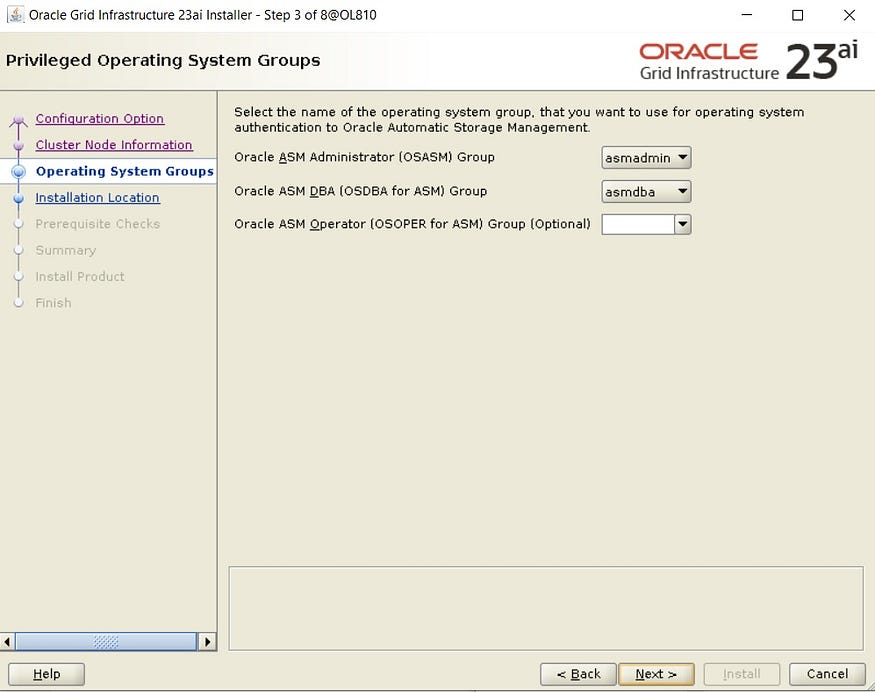Click the Cancel button
This screenshot has width=875, height=692.
[x=827, y=674]
